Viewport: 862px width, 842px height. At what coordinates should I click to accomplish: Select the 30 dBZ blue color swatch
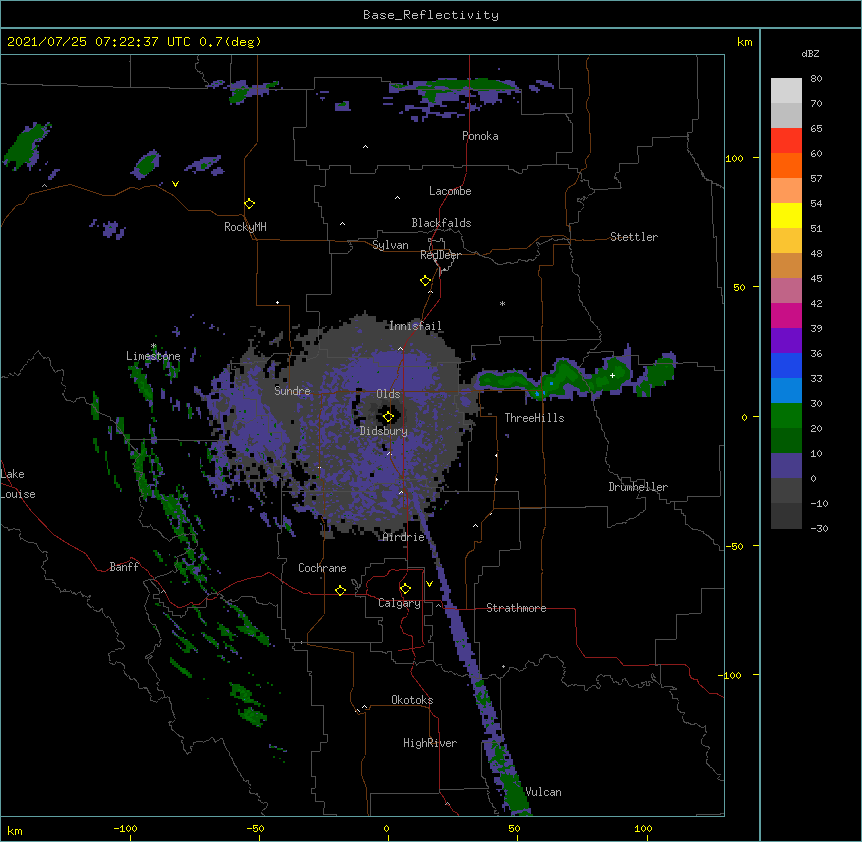[786, 391]
